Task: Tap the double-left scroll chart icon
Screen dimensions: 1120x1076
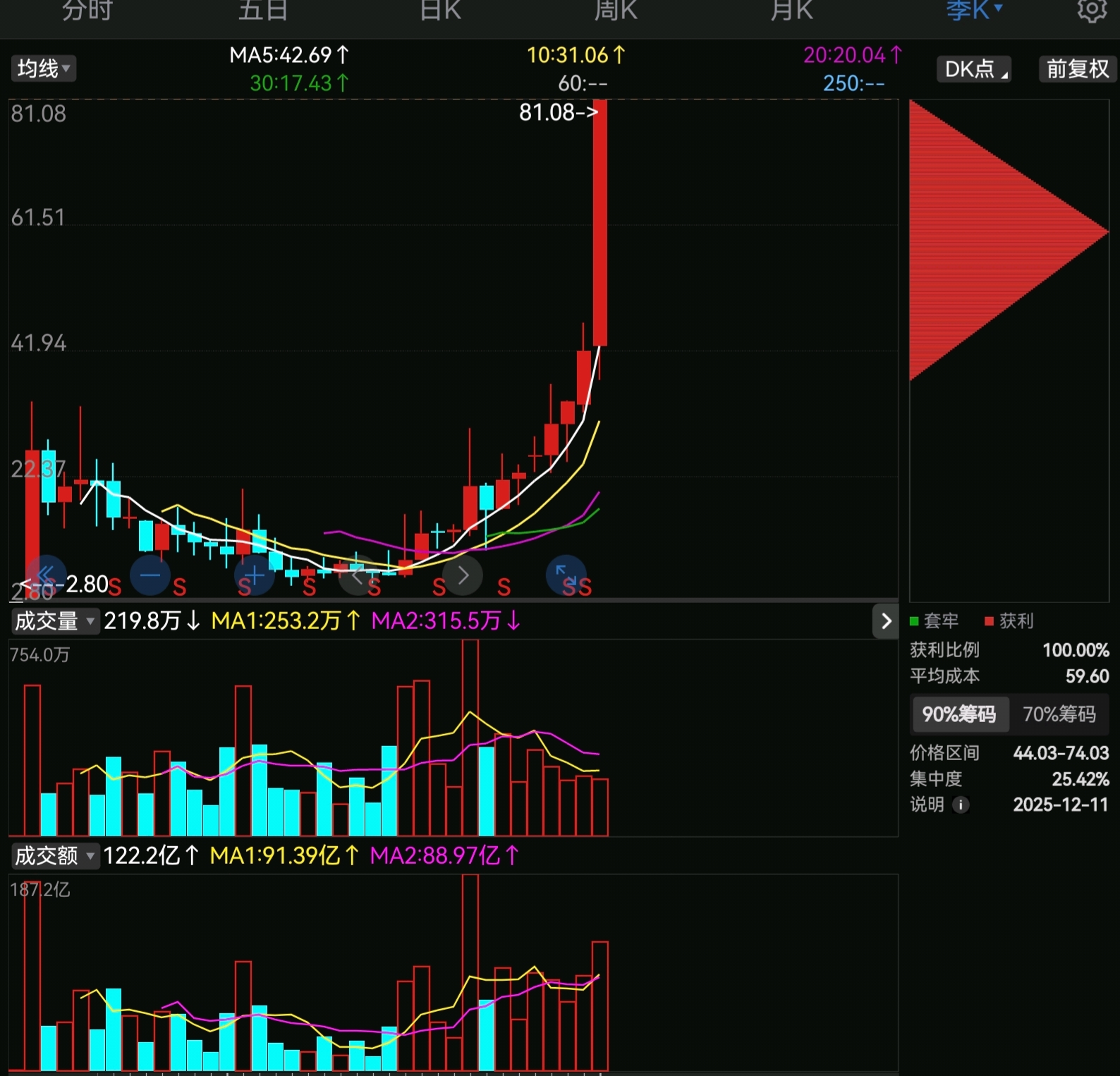Action: pyautogui.click(x=47, y=575)
